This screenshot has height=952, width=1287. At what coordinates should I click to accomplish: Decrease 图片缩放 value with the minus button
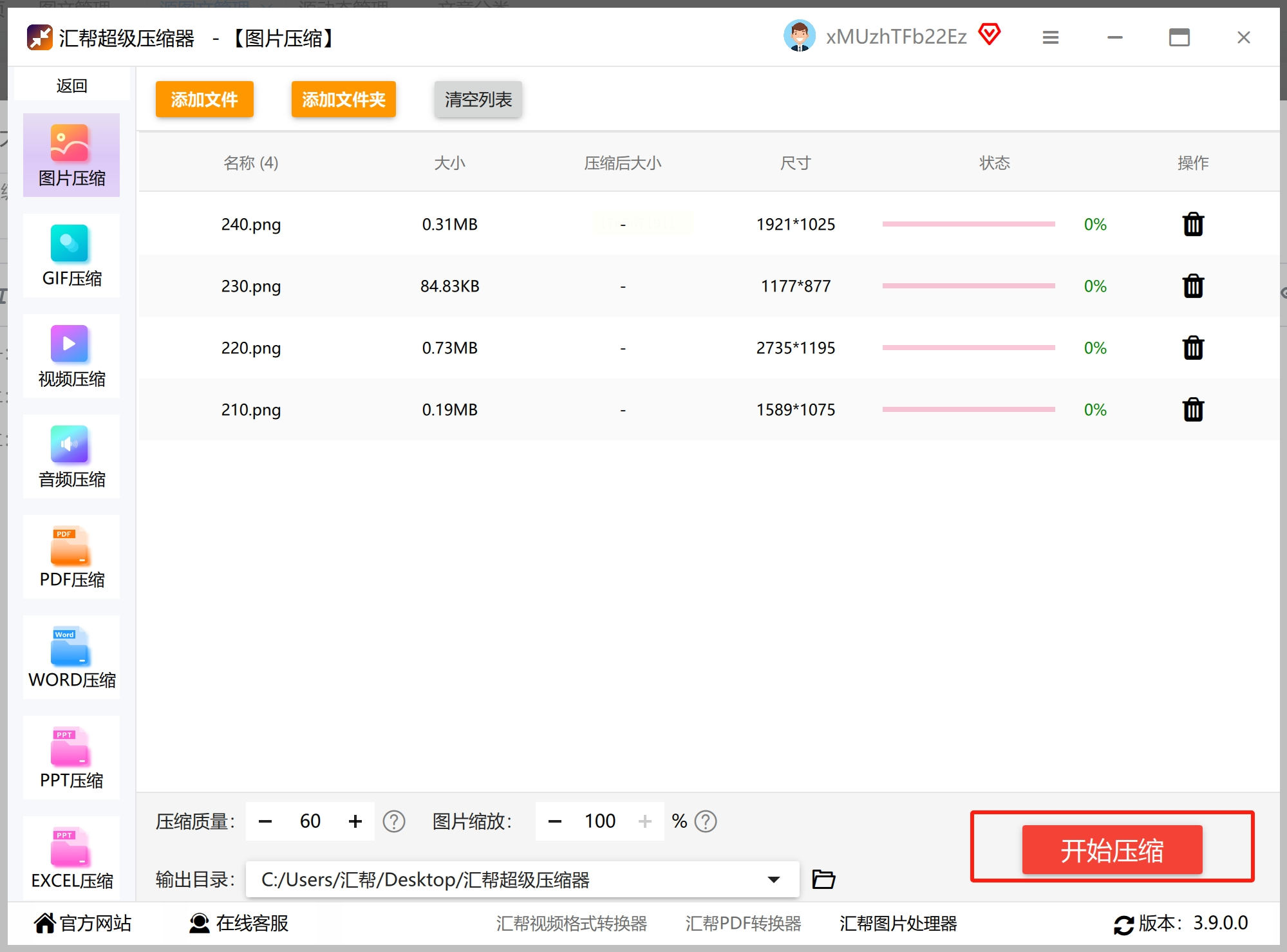(x=554, y=821)
